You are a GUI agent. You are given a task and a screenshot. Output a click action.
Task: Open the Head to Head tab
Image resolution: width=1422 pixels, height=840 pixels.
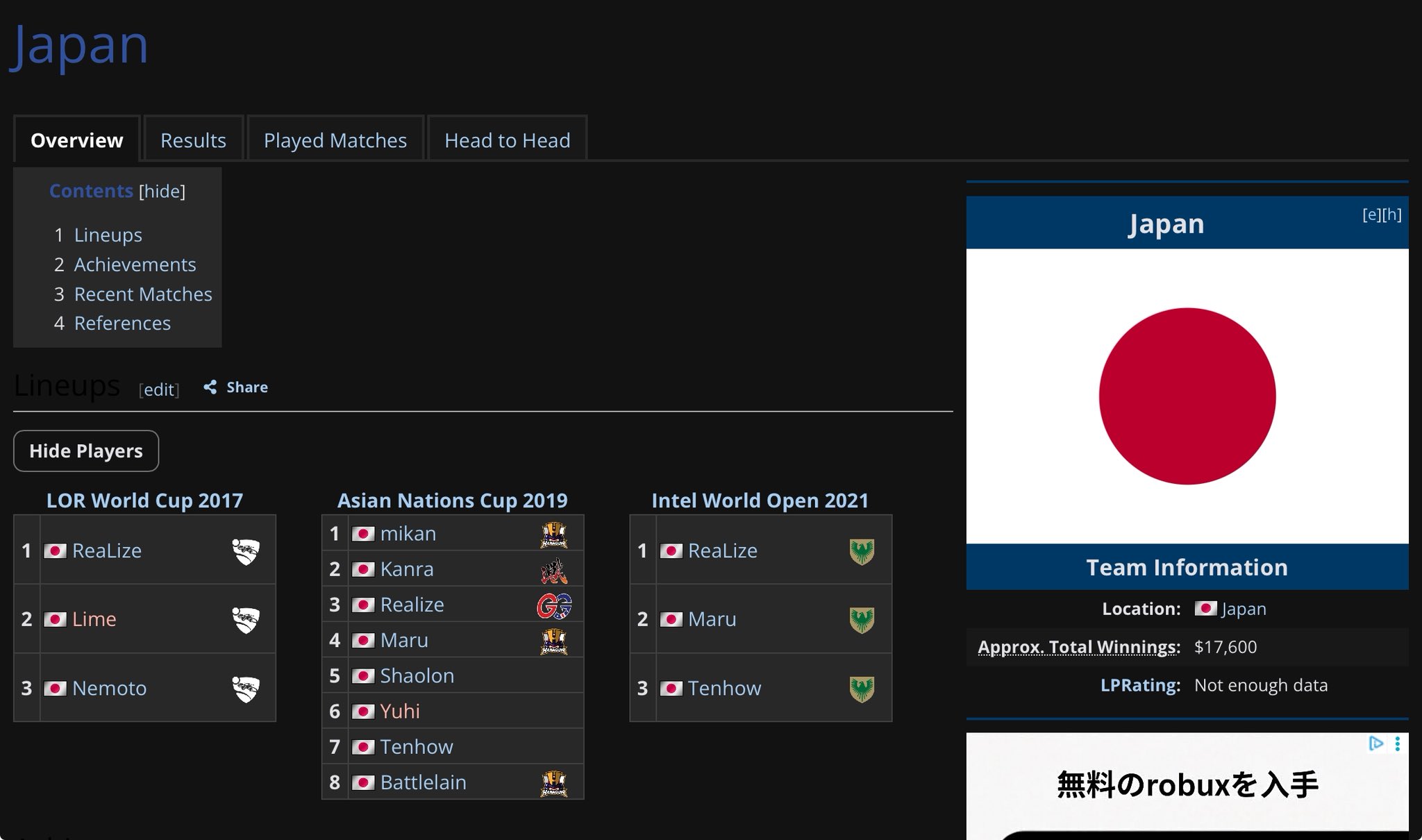click(507, 140)
